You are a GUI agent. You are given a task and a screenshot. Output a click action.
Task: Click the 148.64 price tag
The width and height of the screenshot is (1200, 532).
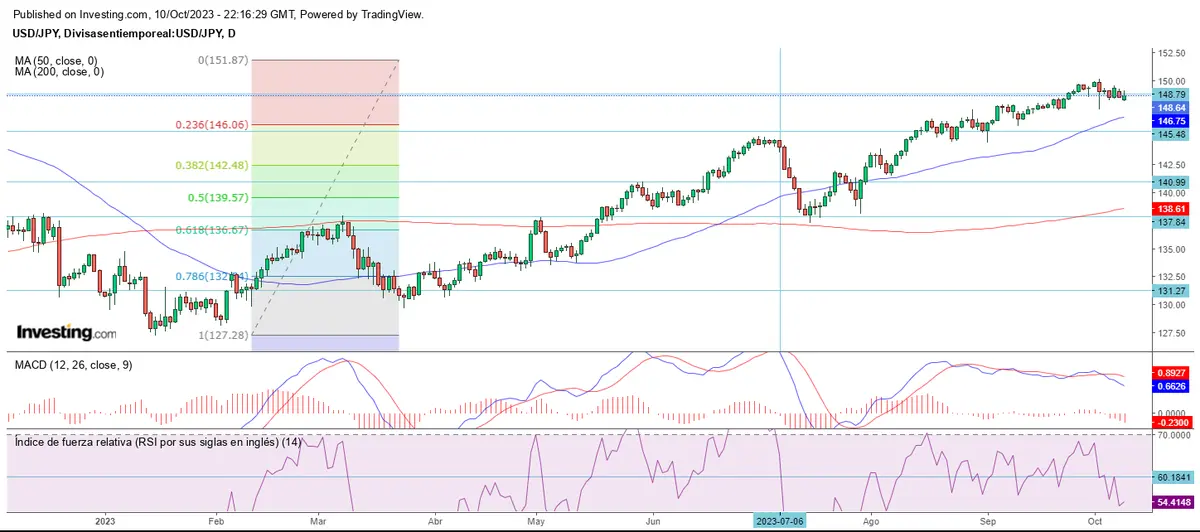coord(1170,107)
